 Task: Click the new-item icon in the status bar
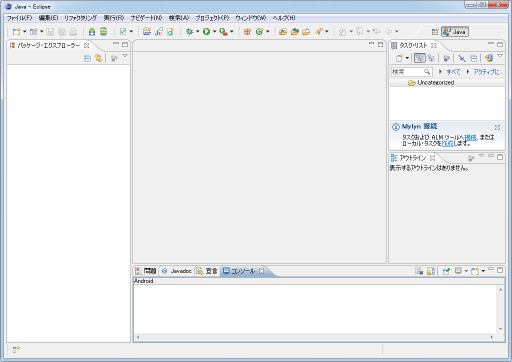(16, 349)
